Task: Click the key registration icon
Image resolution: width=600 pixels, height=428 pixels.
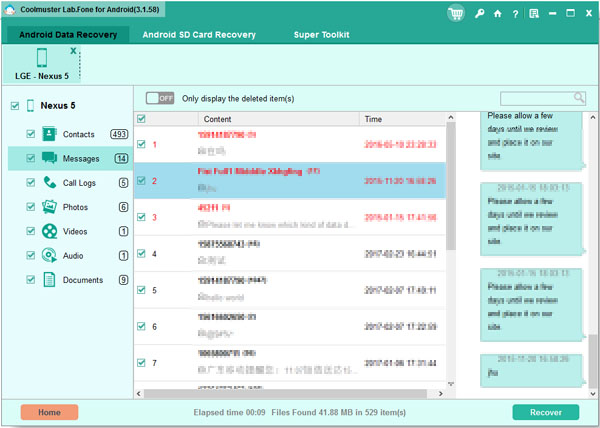Action: click(479, 14)
